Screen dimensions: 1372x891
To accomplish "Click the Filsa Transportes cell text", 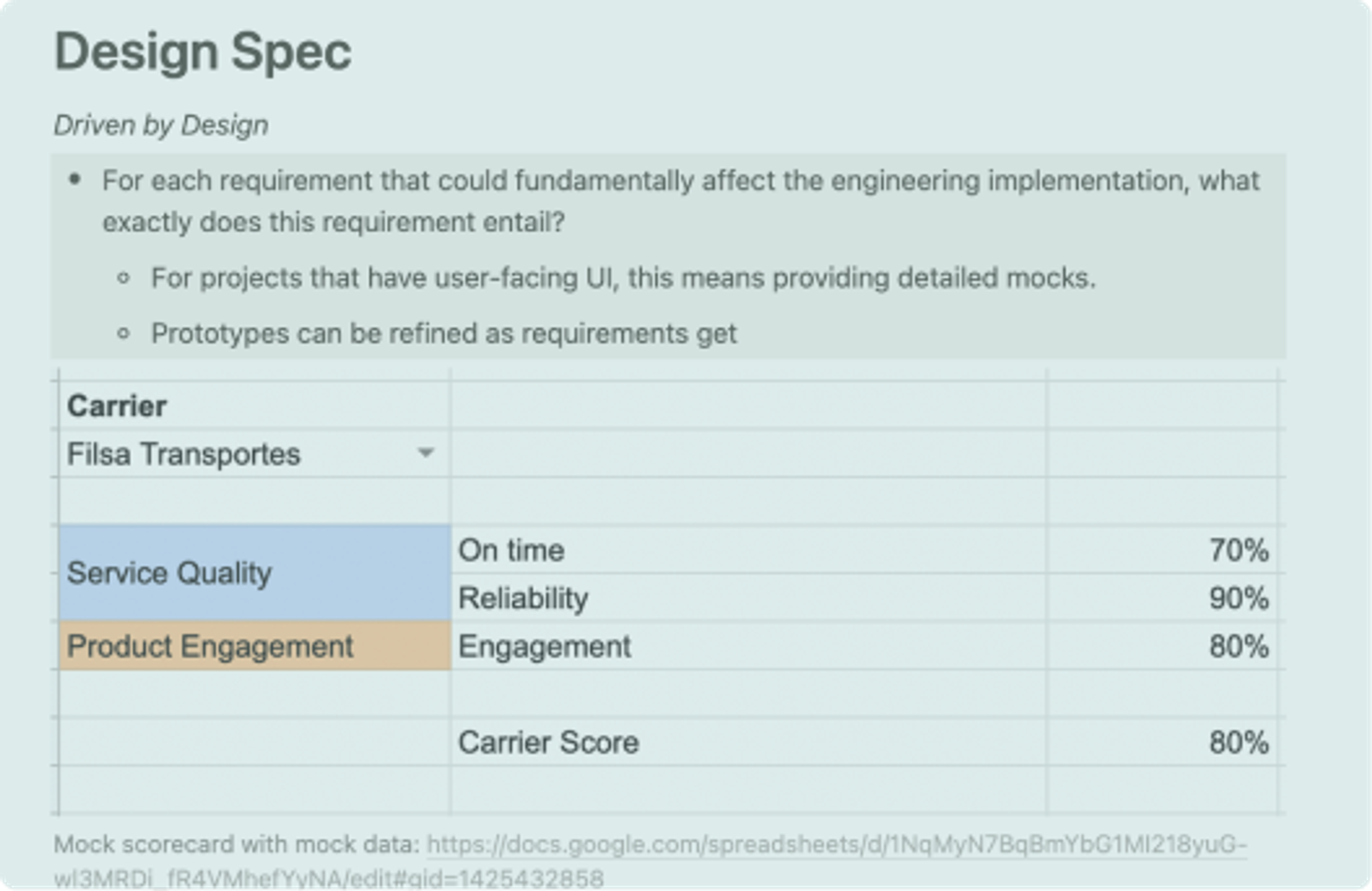I will [183, 454].
